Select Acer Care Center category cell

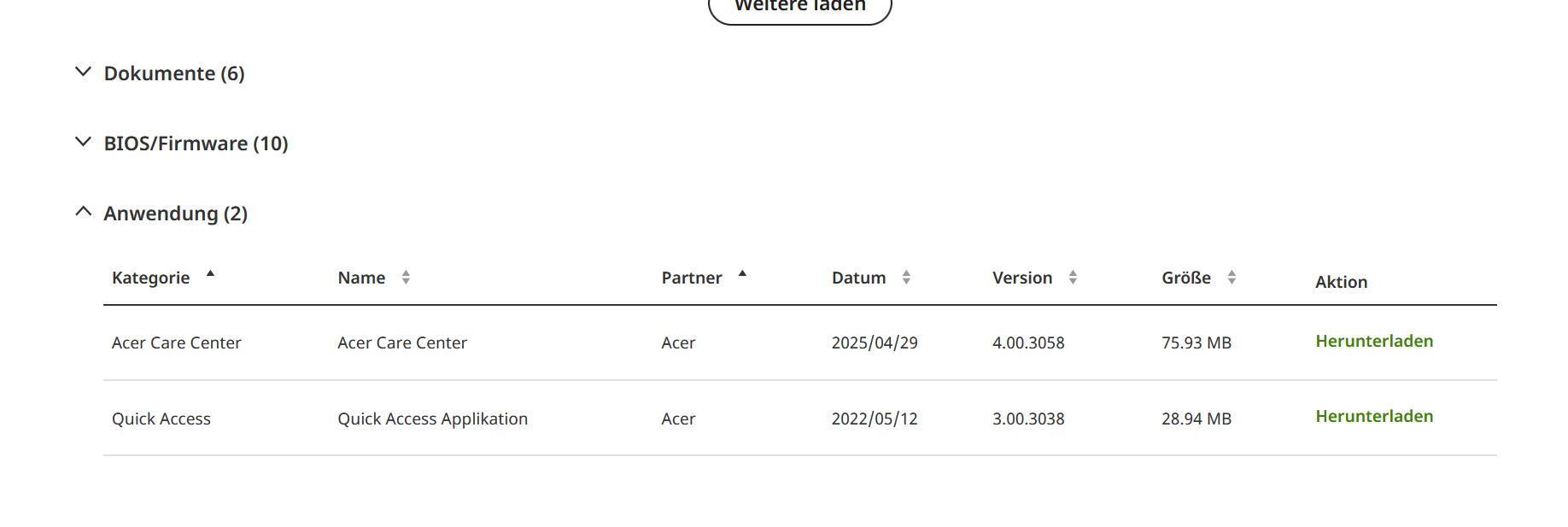pyautogui.click(x=177, y=343)
